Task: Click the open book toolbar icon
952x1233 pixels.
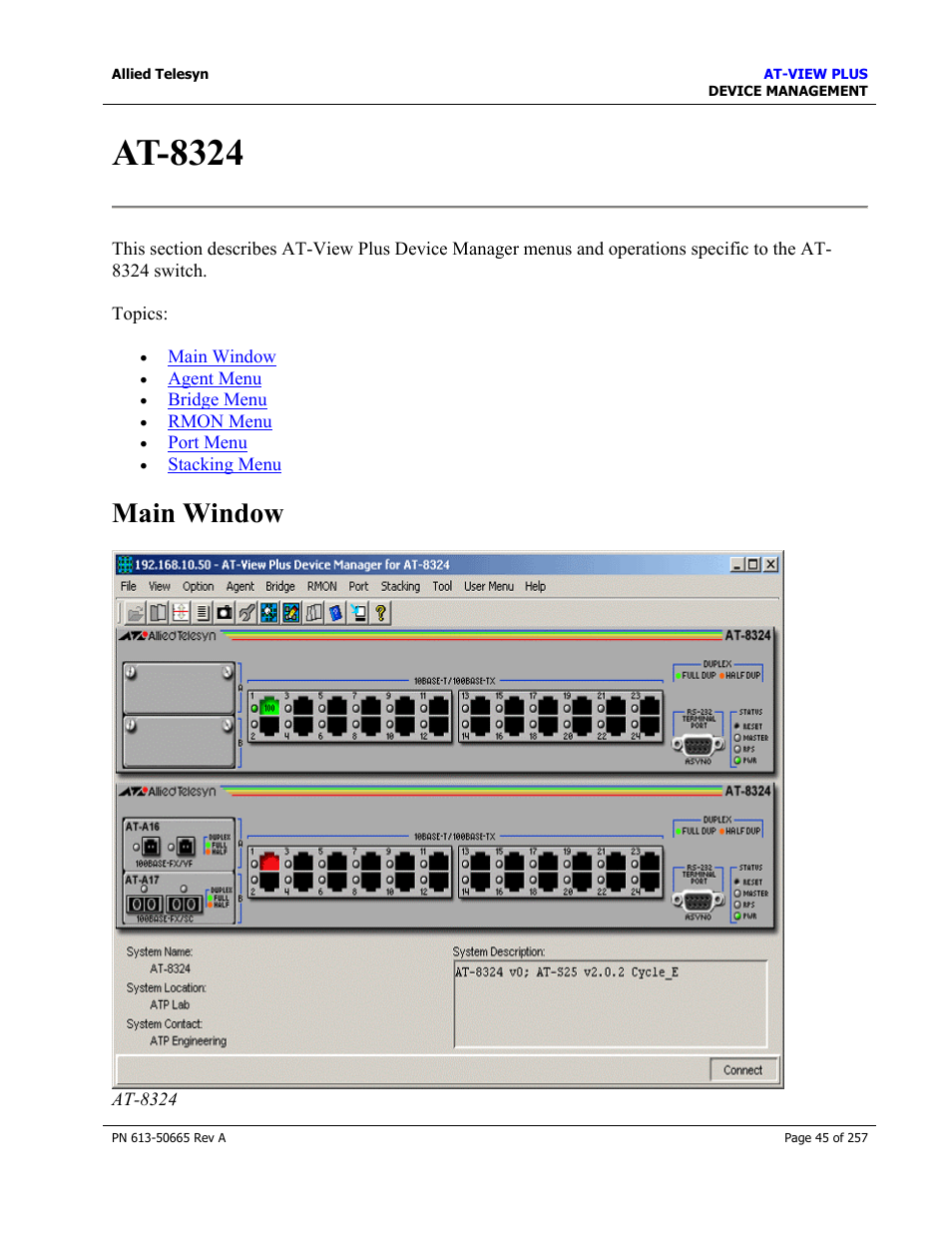Action: pyautogui.click(x=158, y=613)
